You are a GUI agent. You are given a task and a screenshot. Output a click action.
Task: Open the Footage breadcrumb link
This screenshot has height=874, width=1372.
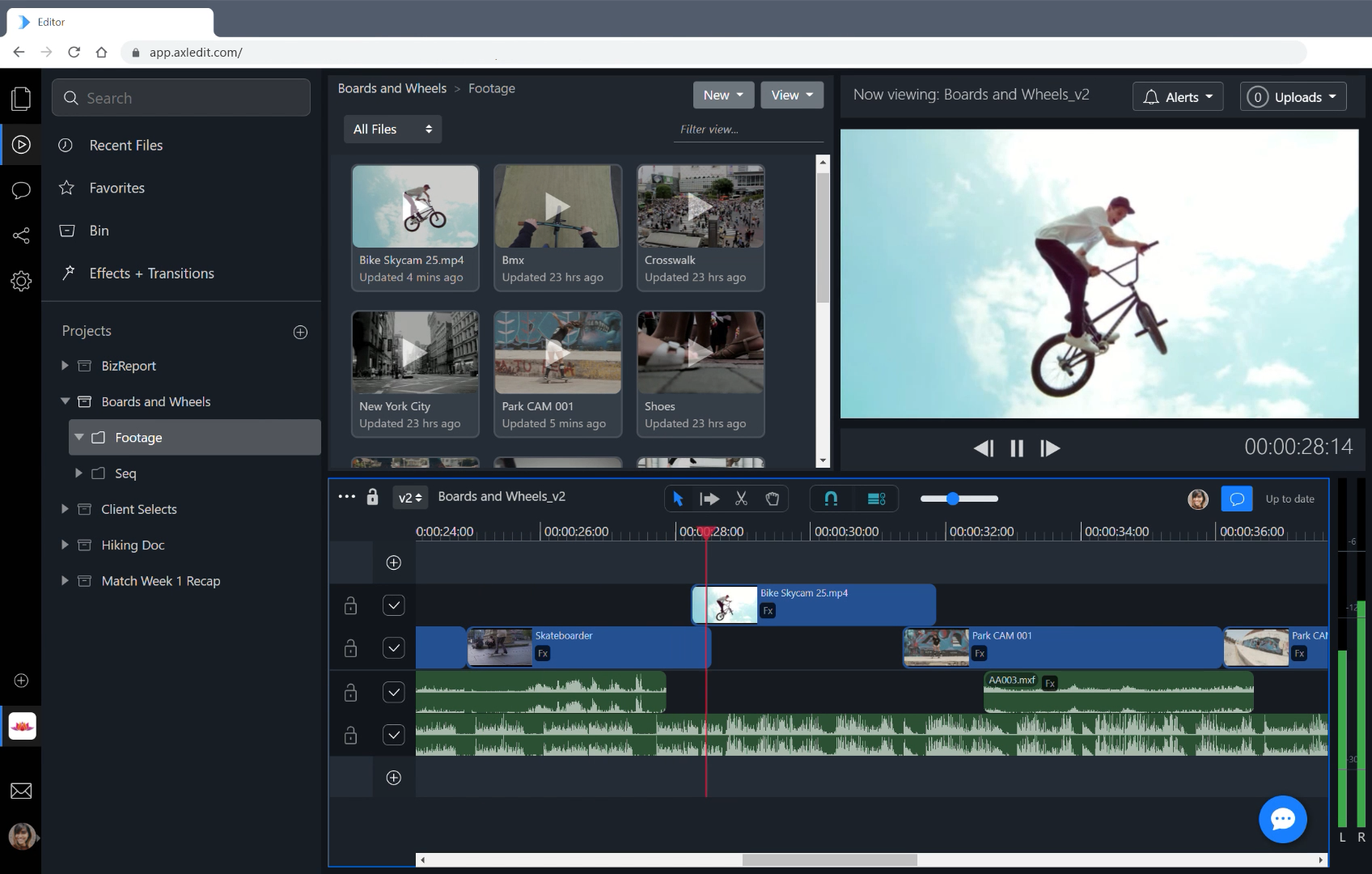click(491, 88)
